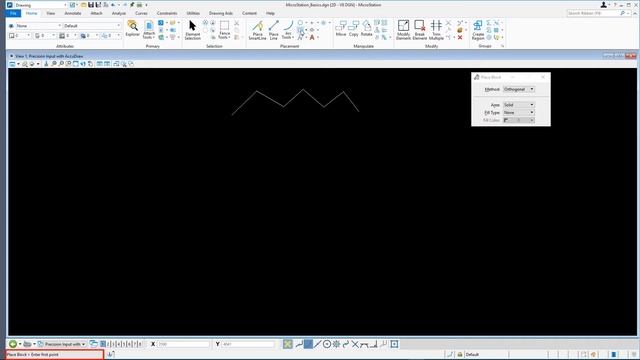Switch to the View ribbon tab
Image resolution: width=640 pixels, height=360 pixels.
(51, 13)
